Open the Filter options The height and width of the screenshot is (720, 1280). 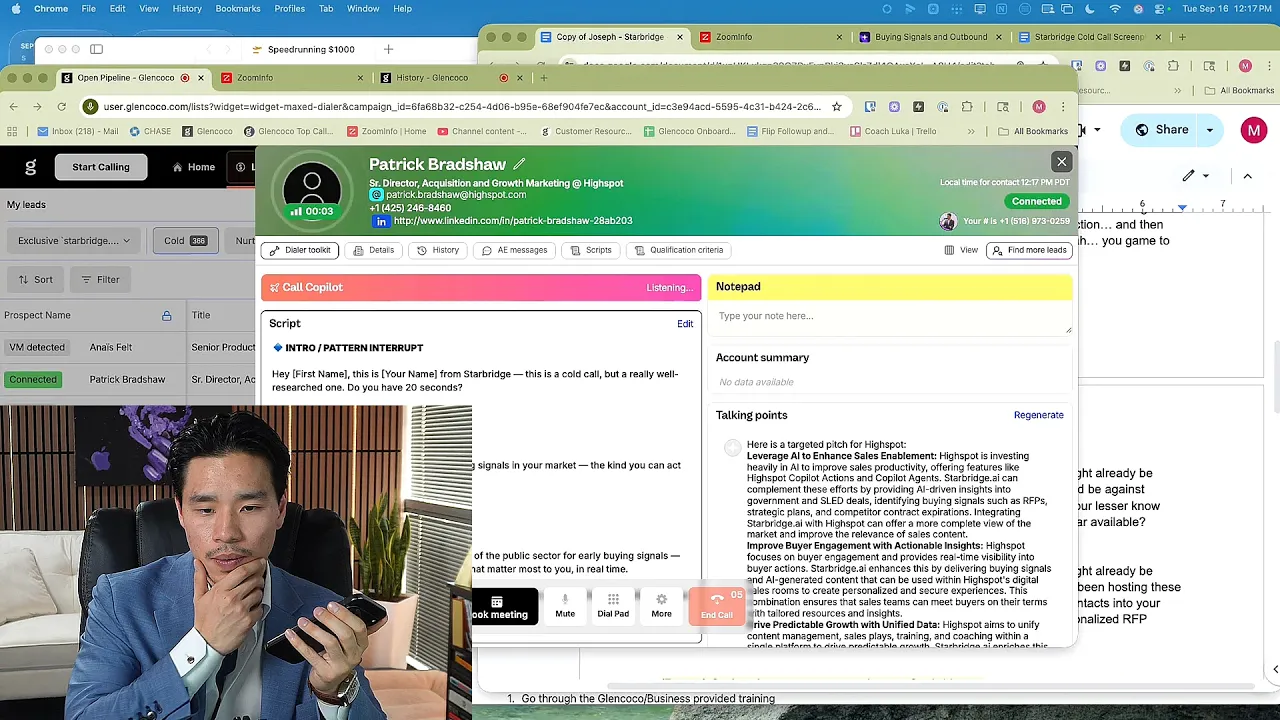(100, 280)
